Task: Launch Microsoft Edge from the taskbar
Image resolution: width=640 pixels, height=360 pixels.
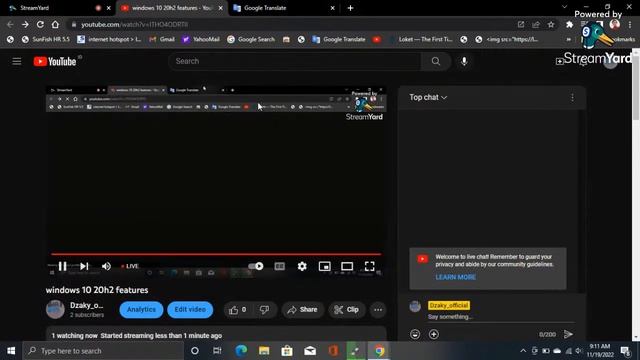Action: click(x=241, y=351)
